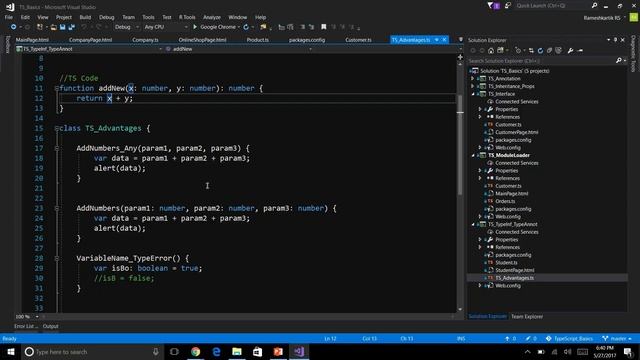Collapse the TS_ModuleLoader project node
The width and height of the screenshot is (640, 360).
(473, 155)
